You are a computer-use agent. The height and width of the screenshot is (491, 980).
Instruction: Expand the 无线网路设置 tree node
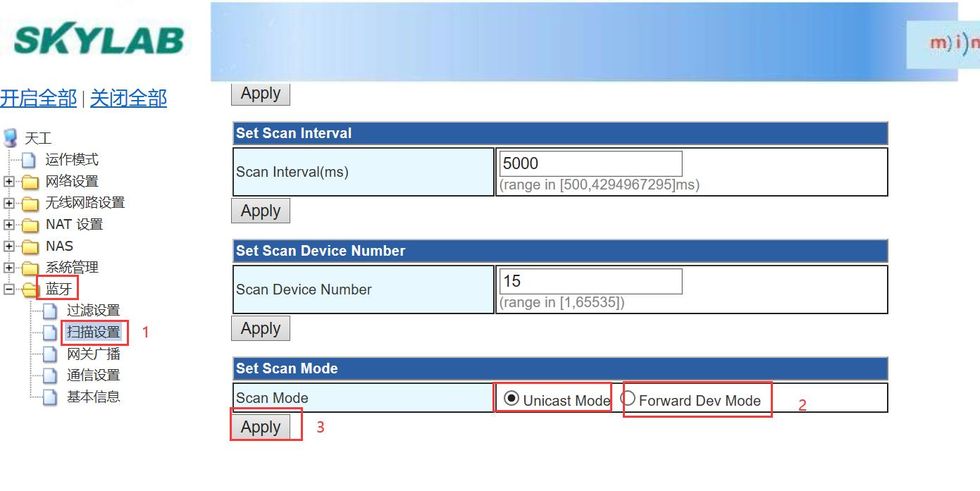click(x=9, y=203)
